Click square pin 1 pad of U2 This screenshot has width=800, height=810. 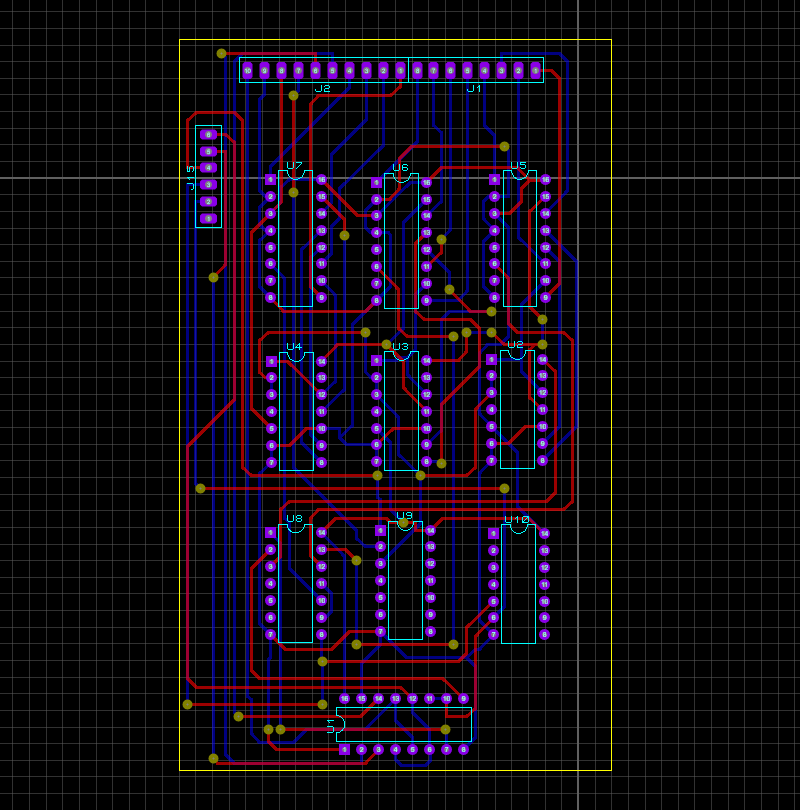pos(491,360)
